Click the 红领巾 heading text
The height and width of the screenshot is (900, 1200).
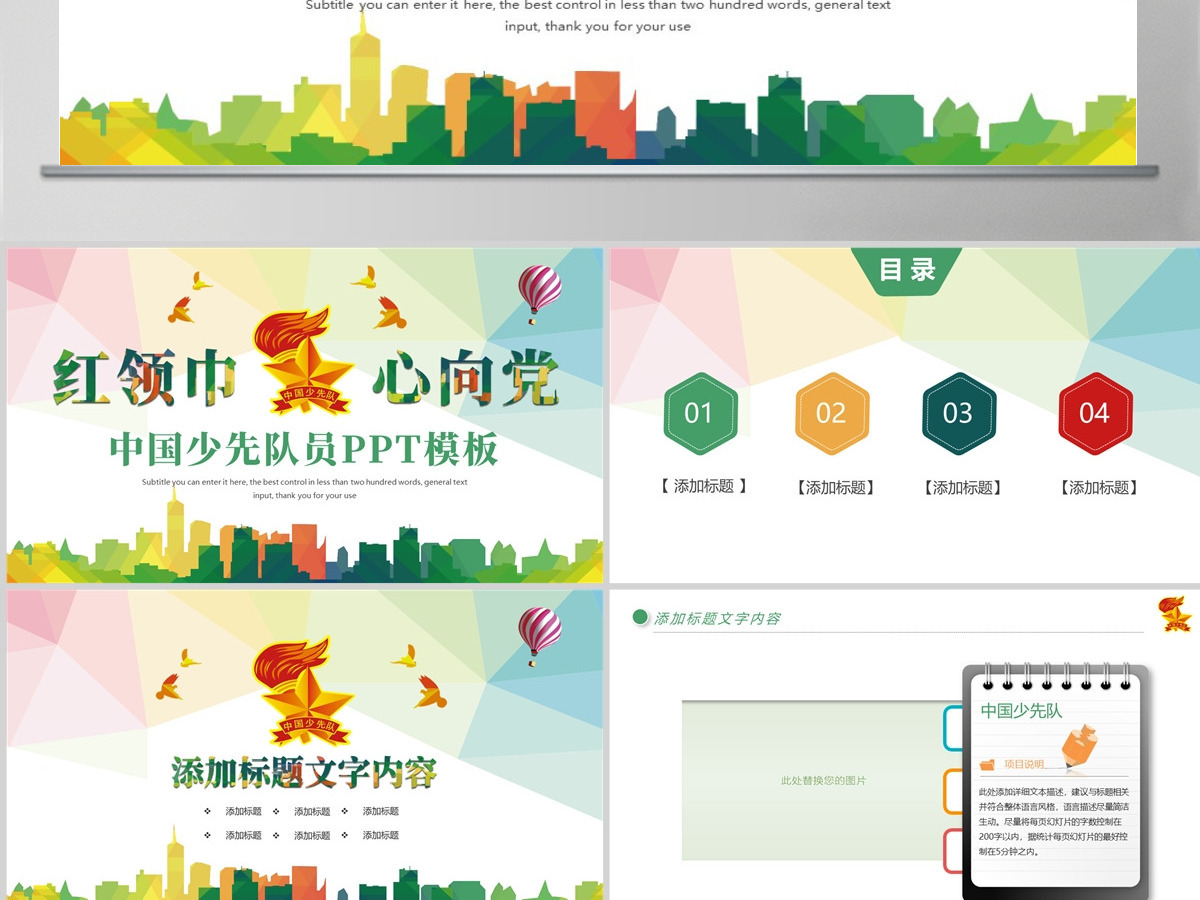pos(145,378)
